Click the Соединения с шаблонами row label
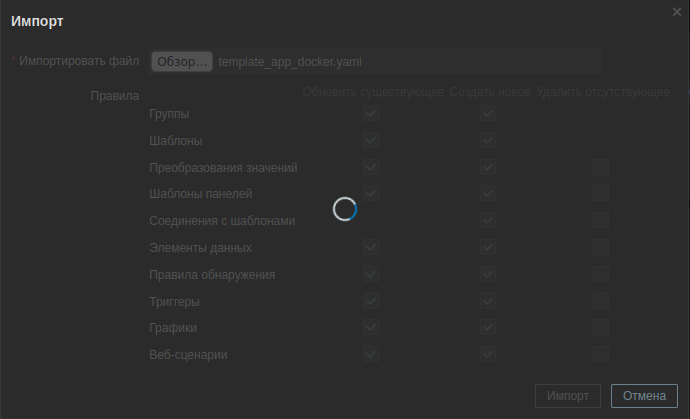 click(x=222, y=221)
